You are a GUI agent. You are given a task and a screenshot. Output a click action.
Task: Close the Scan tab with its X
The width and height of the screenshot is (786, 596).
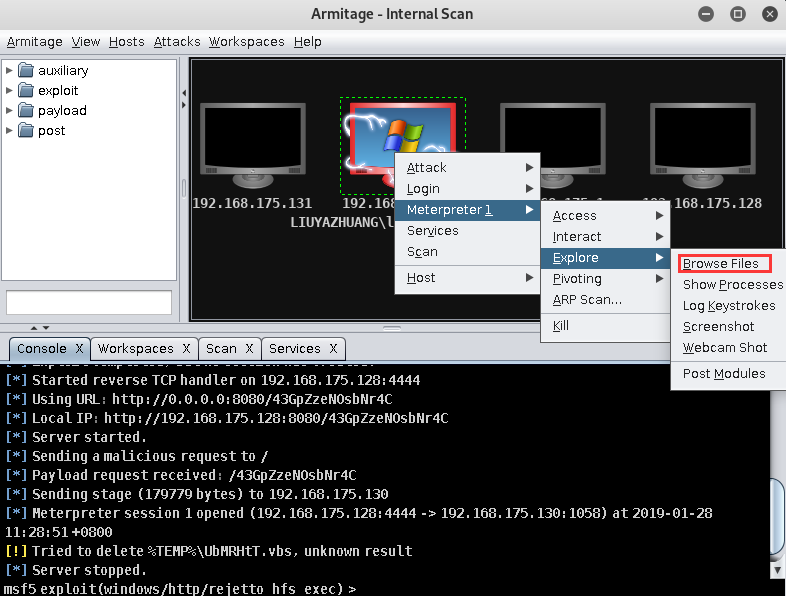250,348
